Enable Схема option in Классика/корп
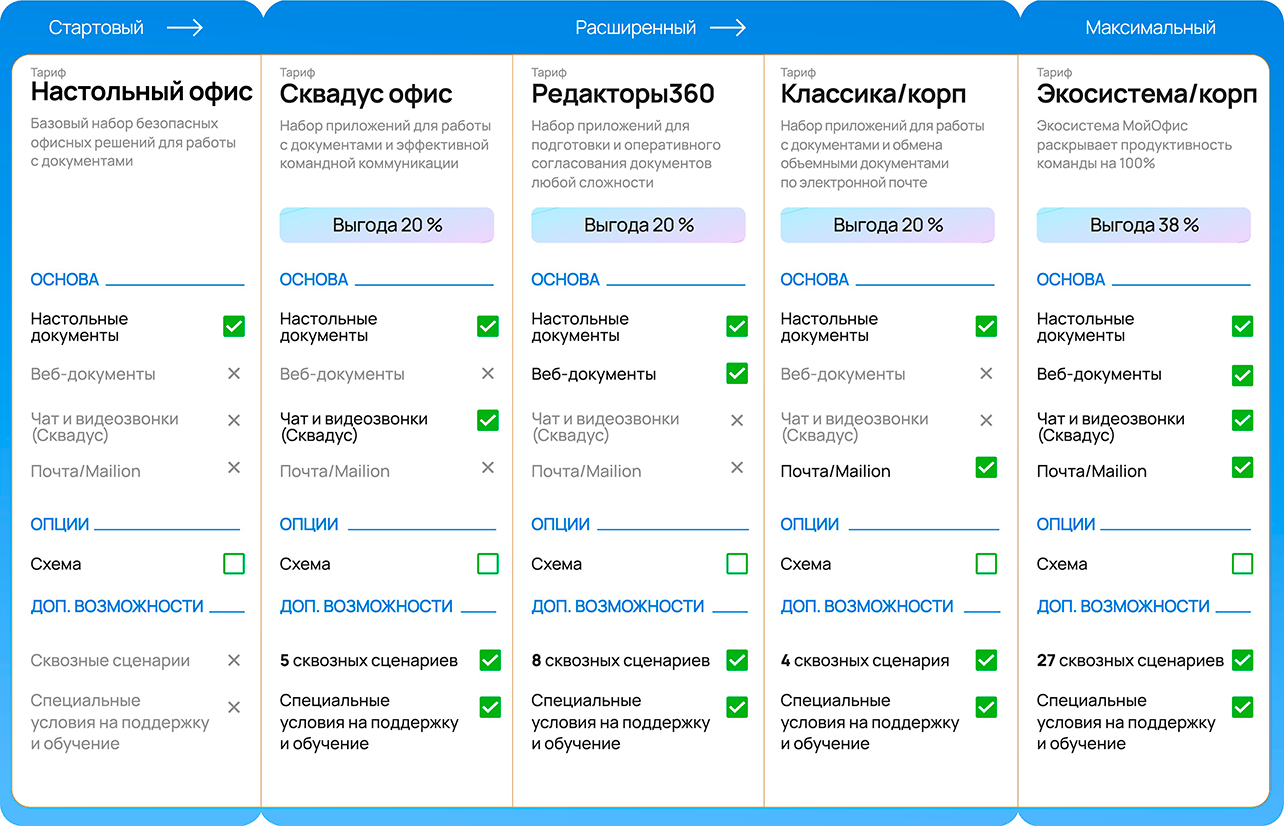 [x=986, y=564]
